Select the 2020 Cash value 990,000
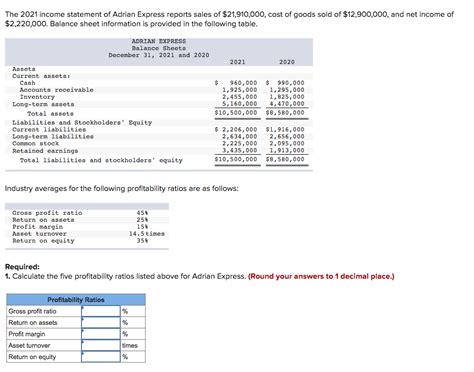 pyautogui.click(x=291, y=83)
